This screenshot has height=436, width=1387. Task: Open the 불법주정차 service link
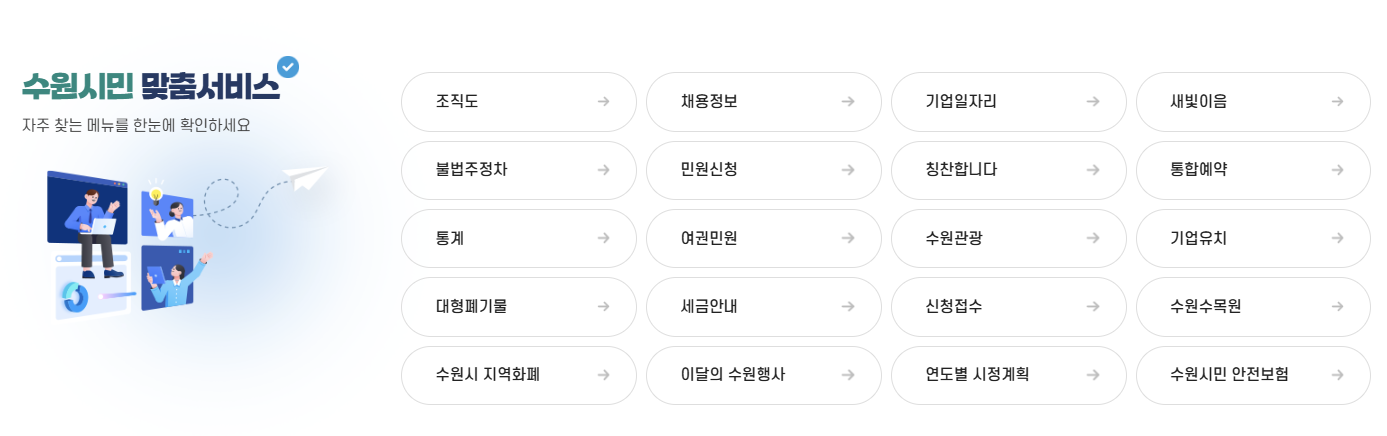[x=519, y=170]
